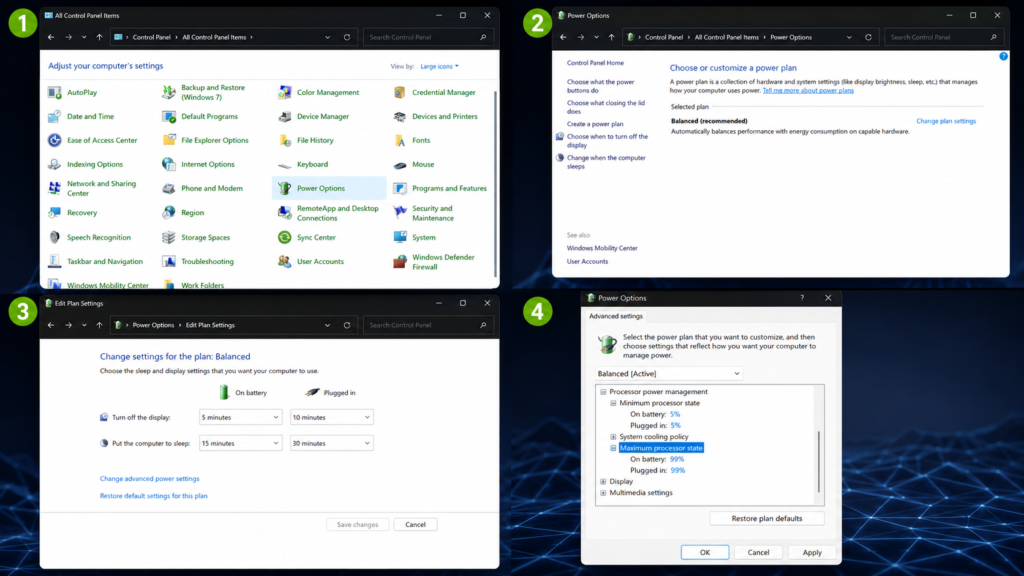Click Windows Mobility Center under See also

tap(602, 248)
